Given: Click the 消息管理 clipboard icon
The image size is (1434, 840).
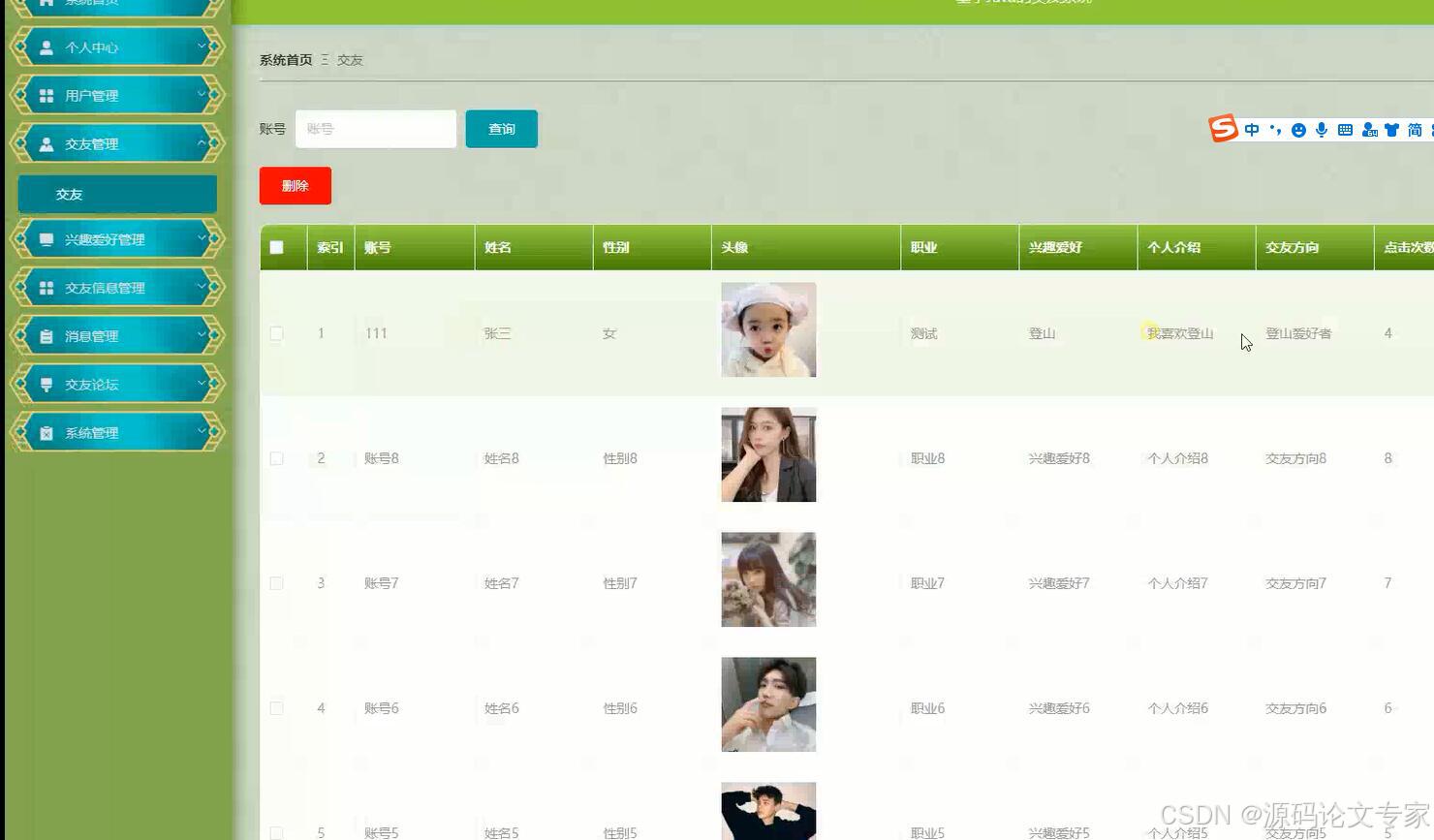Looking at the screenshot, I should (x=47, y=336).
